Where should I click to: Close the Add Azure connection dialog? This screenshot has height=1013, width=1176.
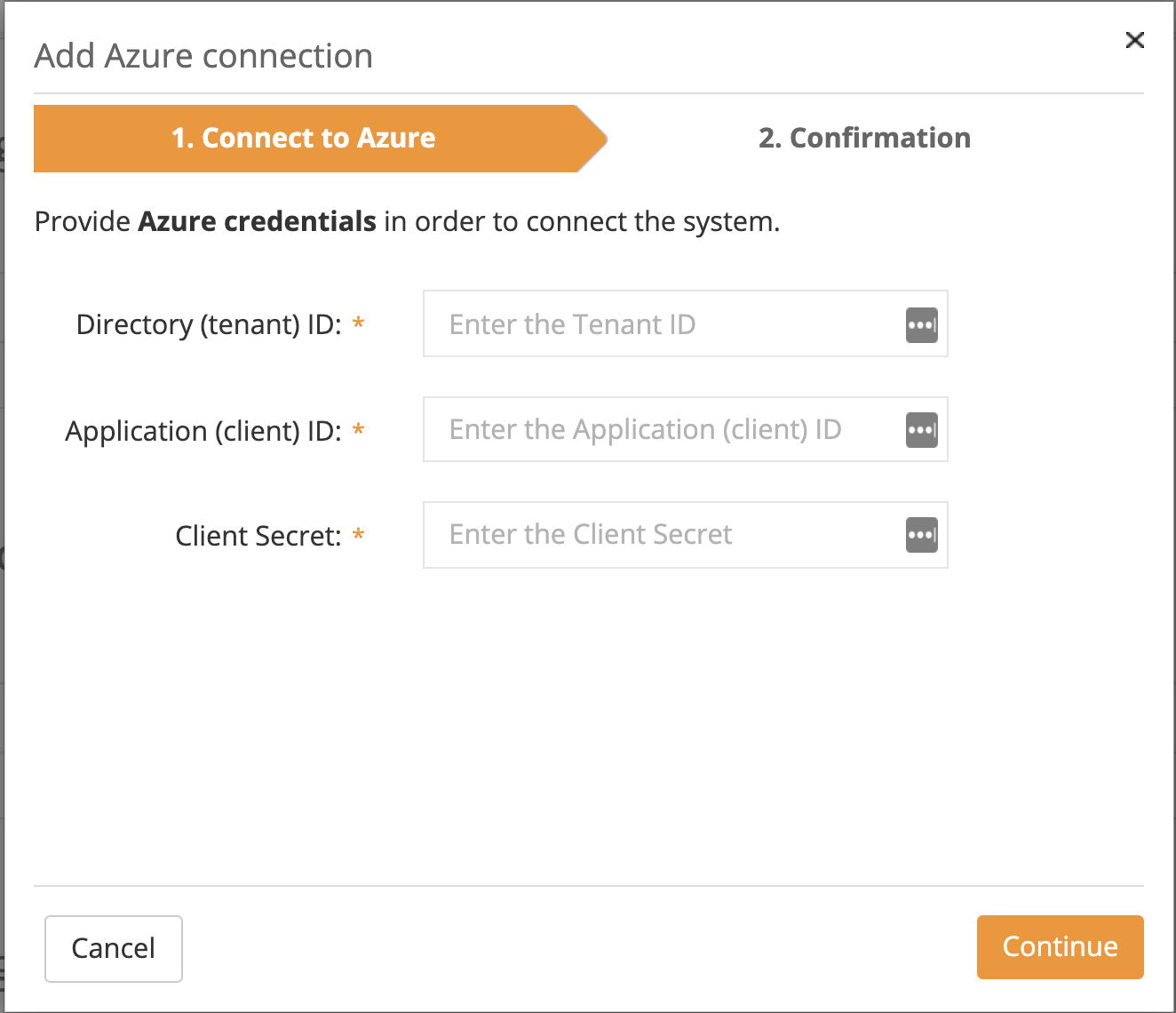point(1134,40)
